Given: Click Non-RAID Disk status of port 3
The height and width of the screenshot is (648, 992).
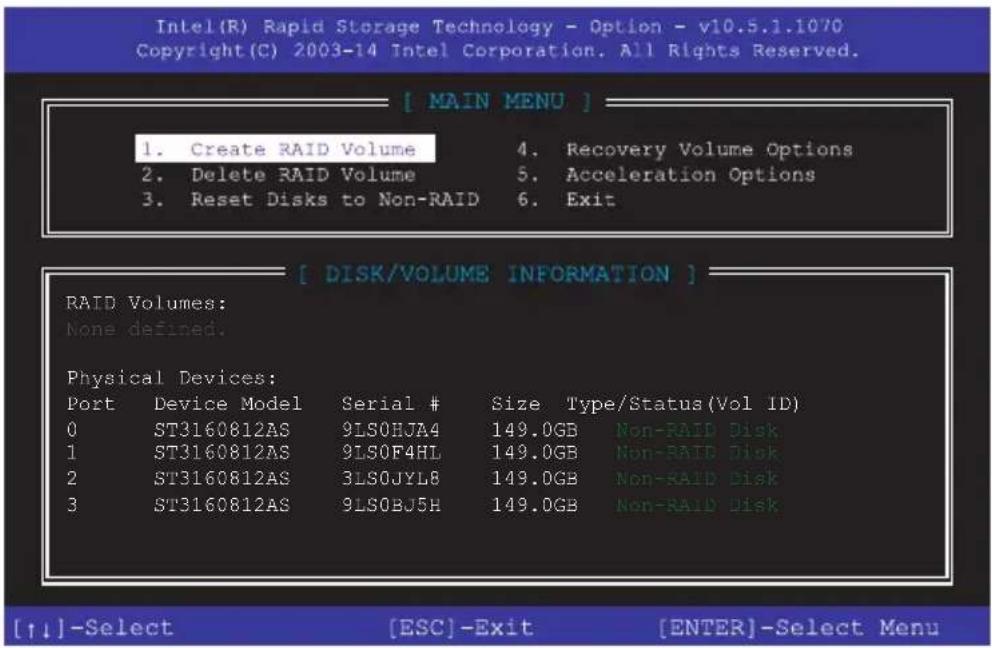Looking at the screenshot, I should [697, 505].
